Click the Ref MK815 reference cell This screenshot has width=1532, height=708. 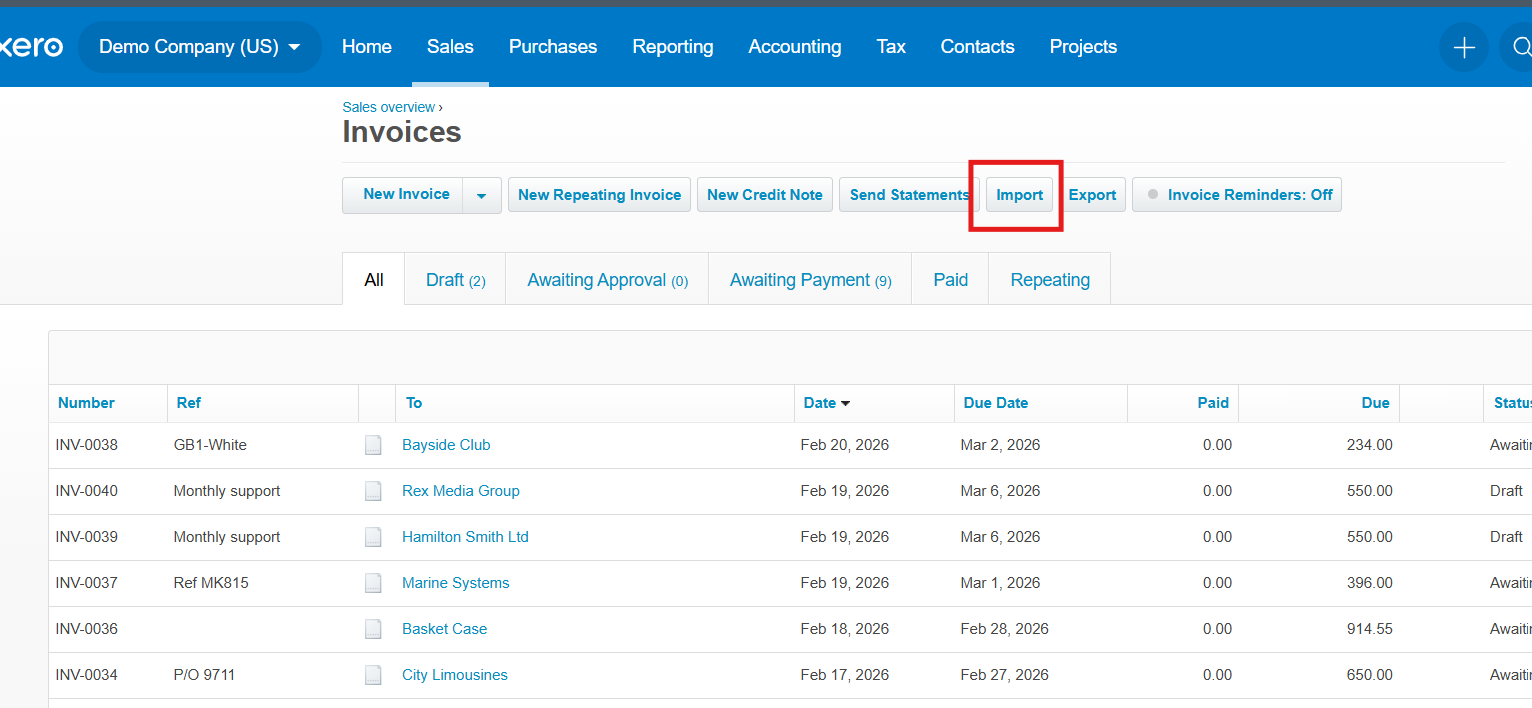tap(211, 583)
